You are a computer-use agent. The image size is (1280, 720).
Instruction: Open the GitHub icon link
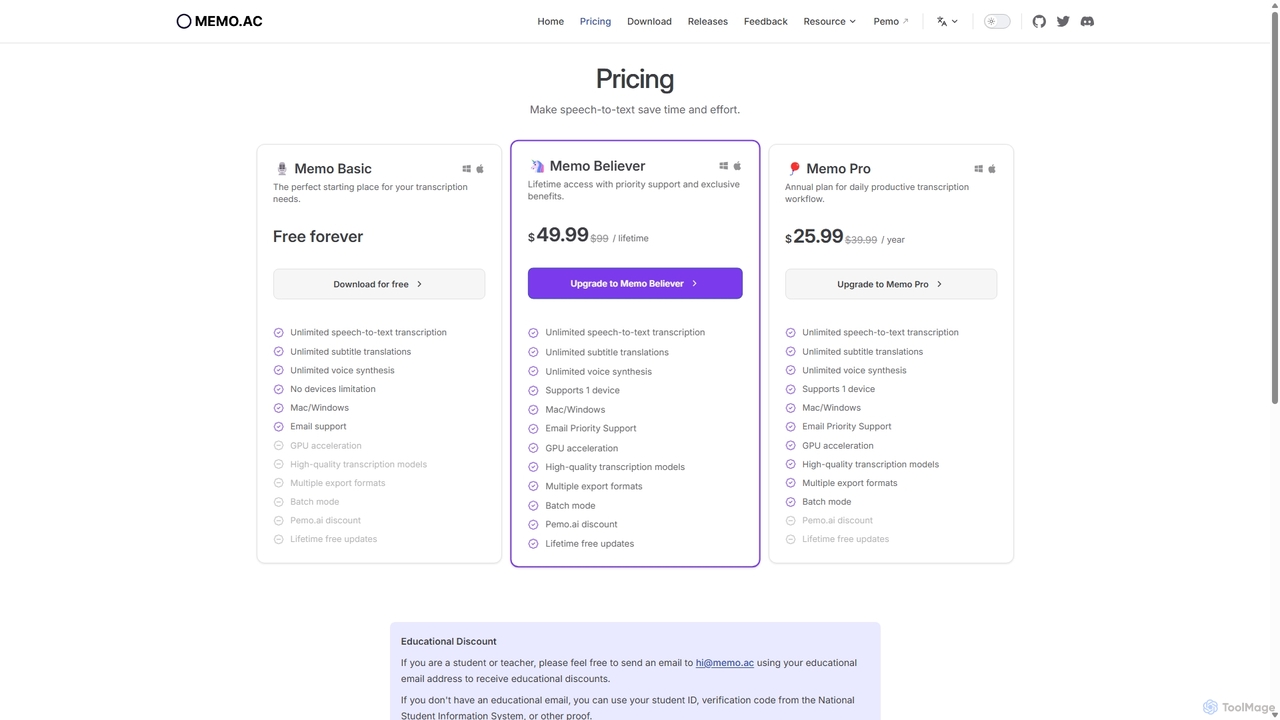click(x=1039, y=21)
